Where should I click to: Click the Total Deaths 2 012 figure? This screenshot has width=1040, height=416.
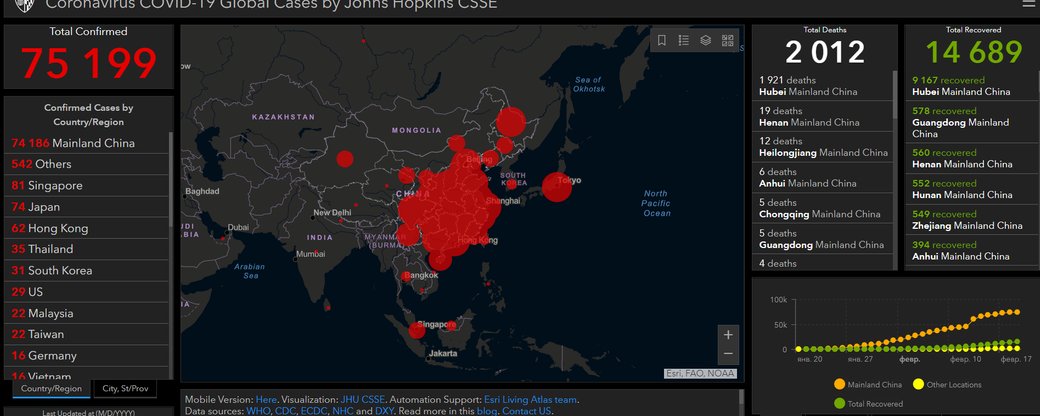[825, 52]
